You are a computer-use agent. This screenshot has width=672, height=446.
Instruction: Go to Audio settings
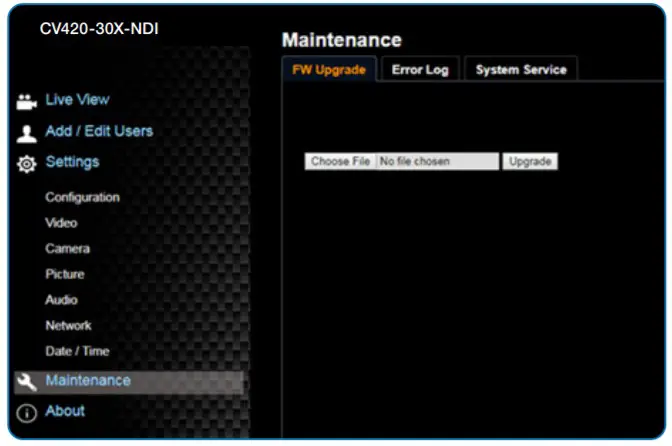tap(61, 300)
